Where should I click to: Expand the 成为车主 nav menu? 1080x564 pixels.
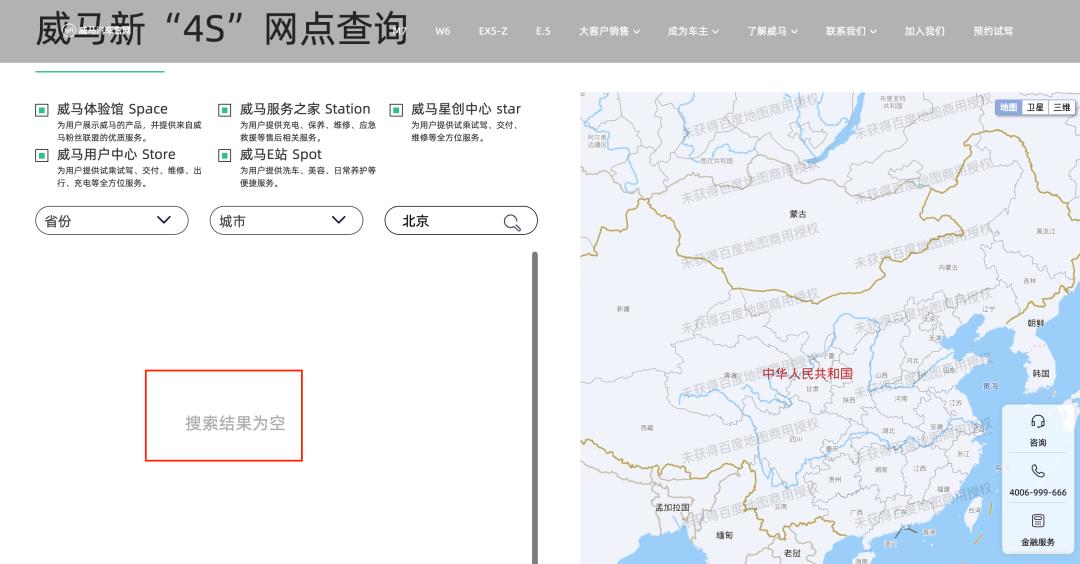(693, 31)
